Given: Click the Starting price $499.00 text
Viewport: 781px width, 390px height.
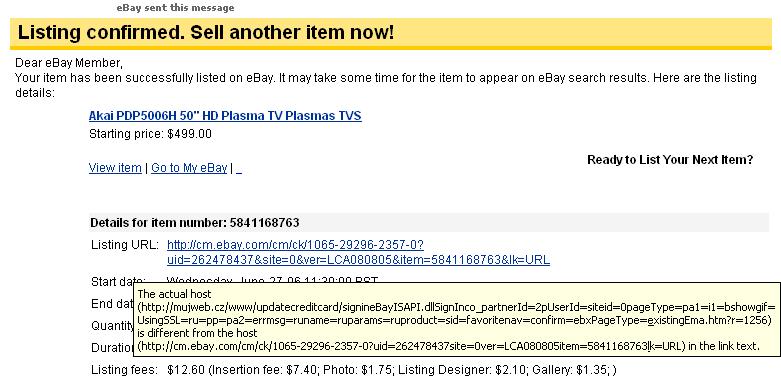Looking at the screenshot, I should tap(150, 134).
